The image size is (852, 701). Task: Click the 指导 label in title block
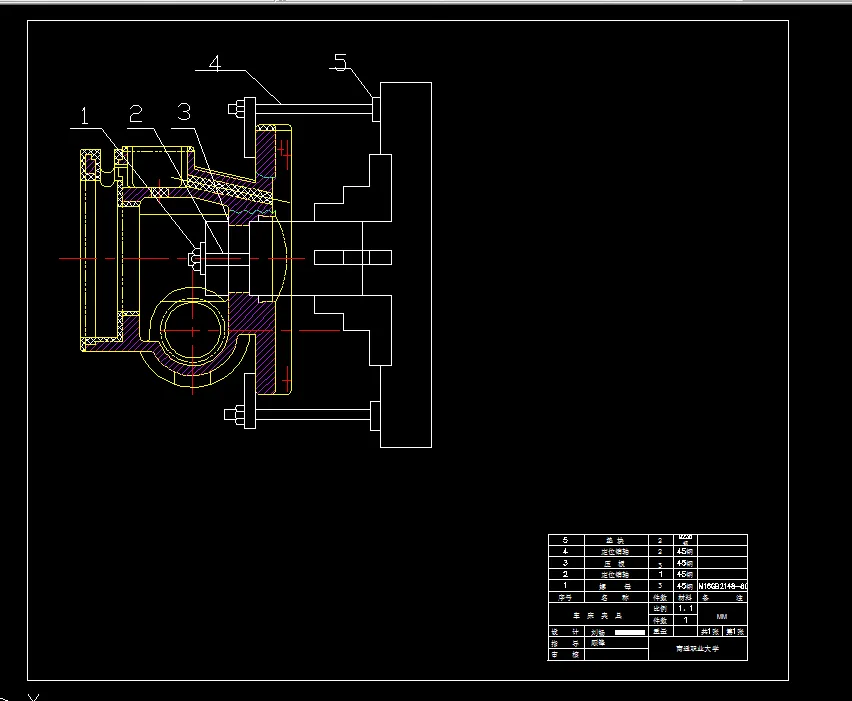pyautogui.click(x=566, y=643)
